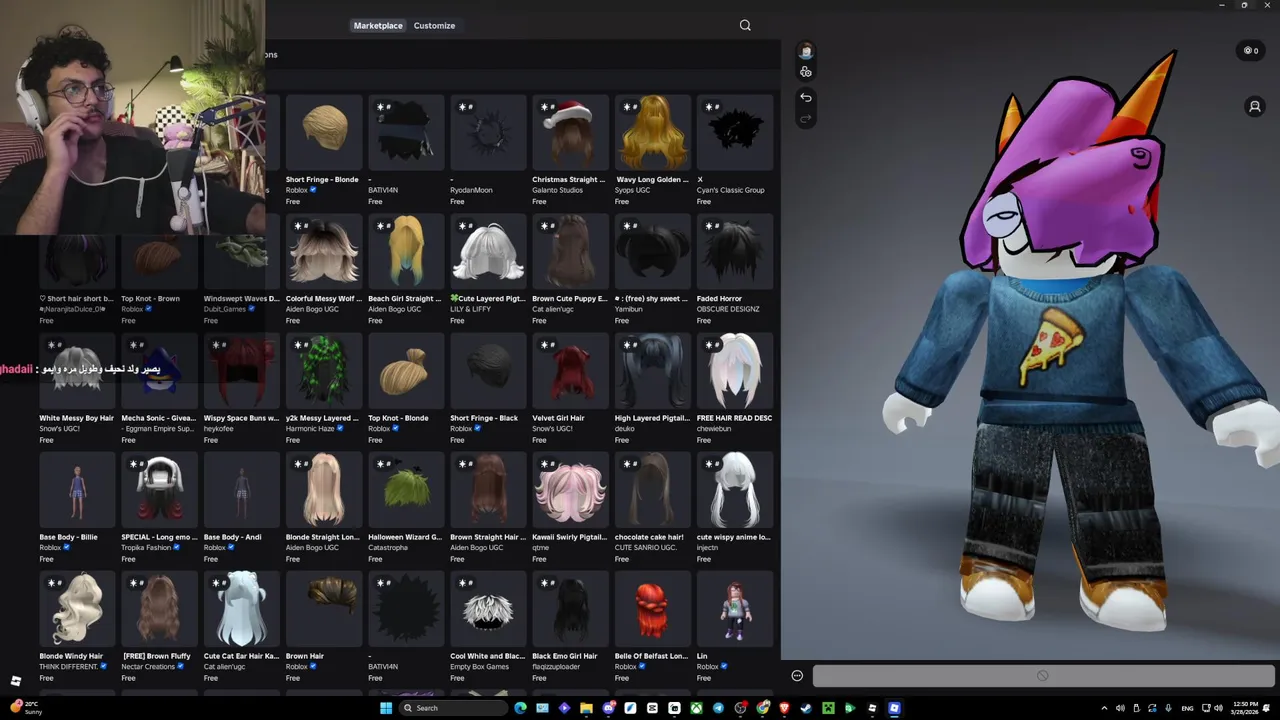The image size is (1280, 720).
Task: Select the Base Body - Billie item
Action: click(x=77, y=490)
